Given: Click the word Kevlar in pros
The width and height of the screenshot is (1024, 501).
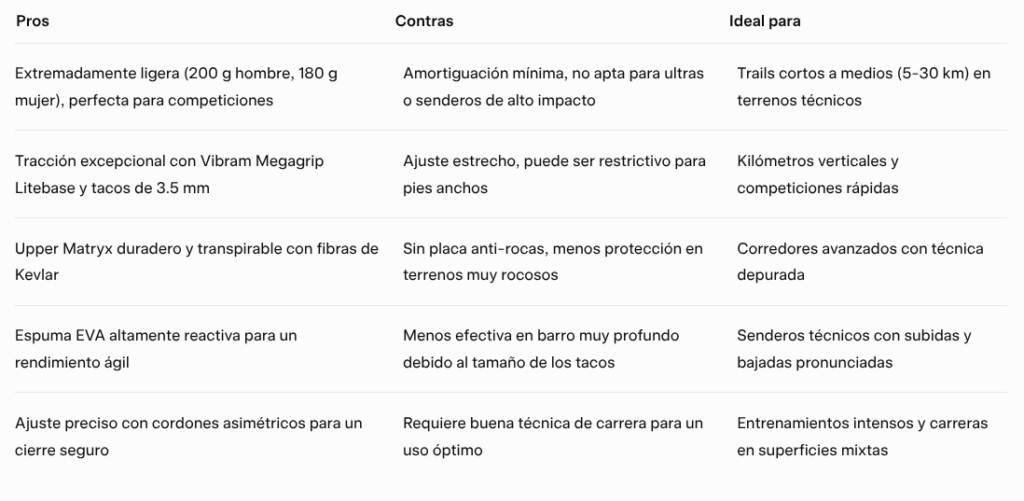Looking at the screenshot, I should point(37,275).
